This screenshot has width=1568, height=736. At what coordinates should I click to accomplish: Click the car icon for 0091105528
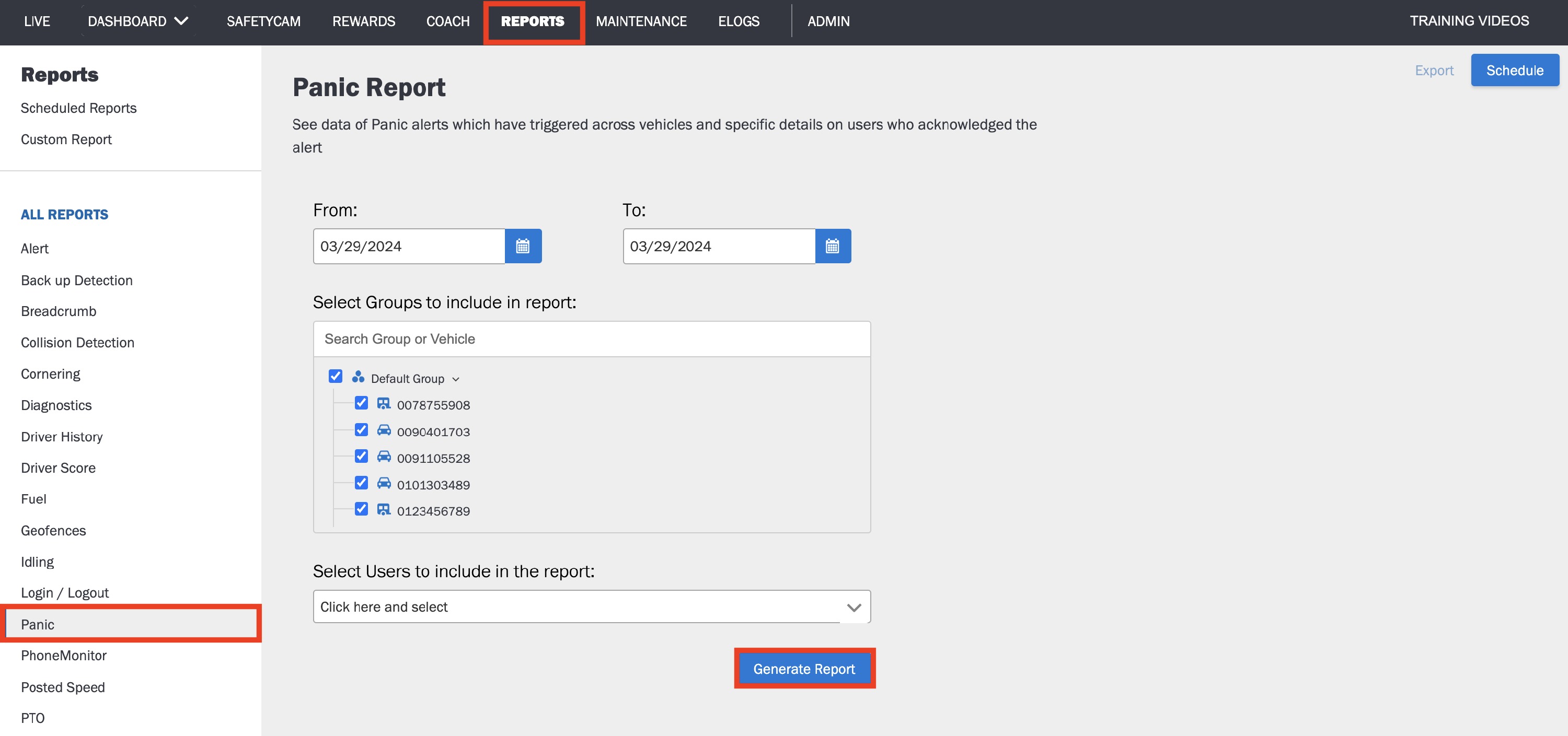tap(384, 457)
